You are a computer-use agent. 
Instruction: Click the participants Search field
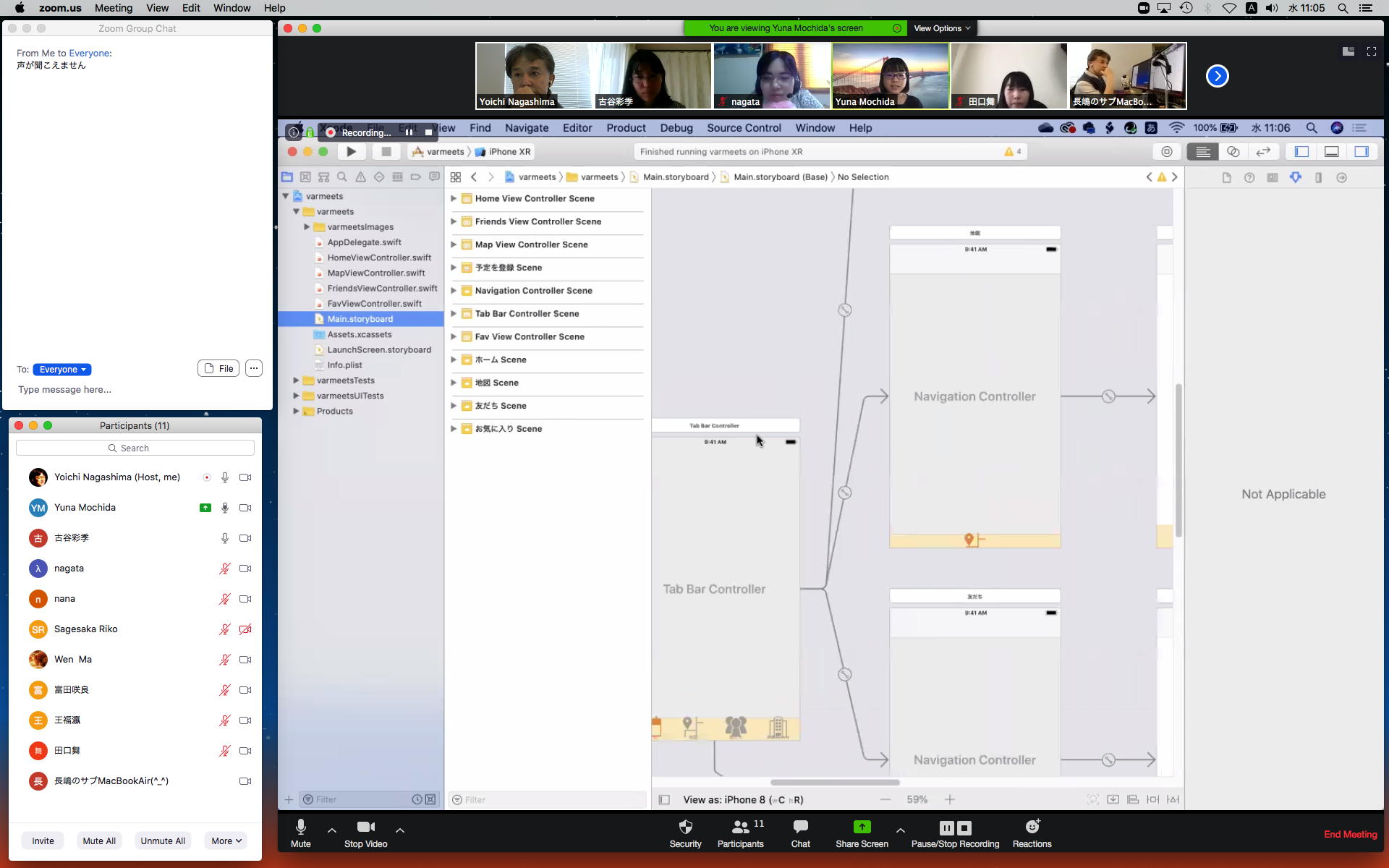pos(135,448)
